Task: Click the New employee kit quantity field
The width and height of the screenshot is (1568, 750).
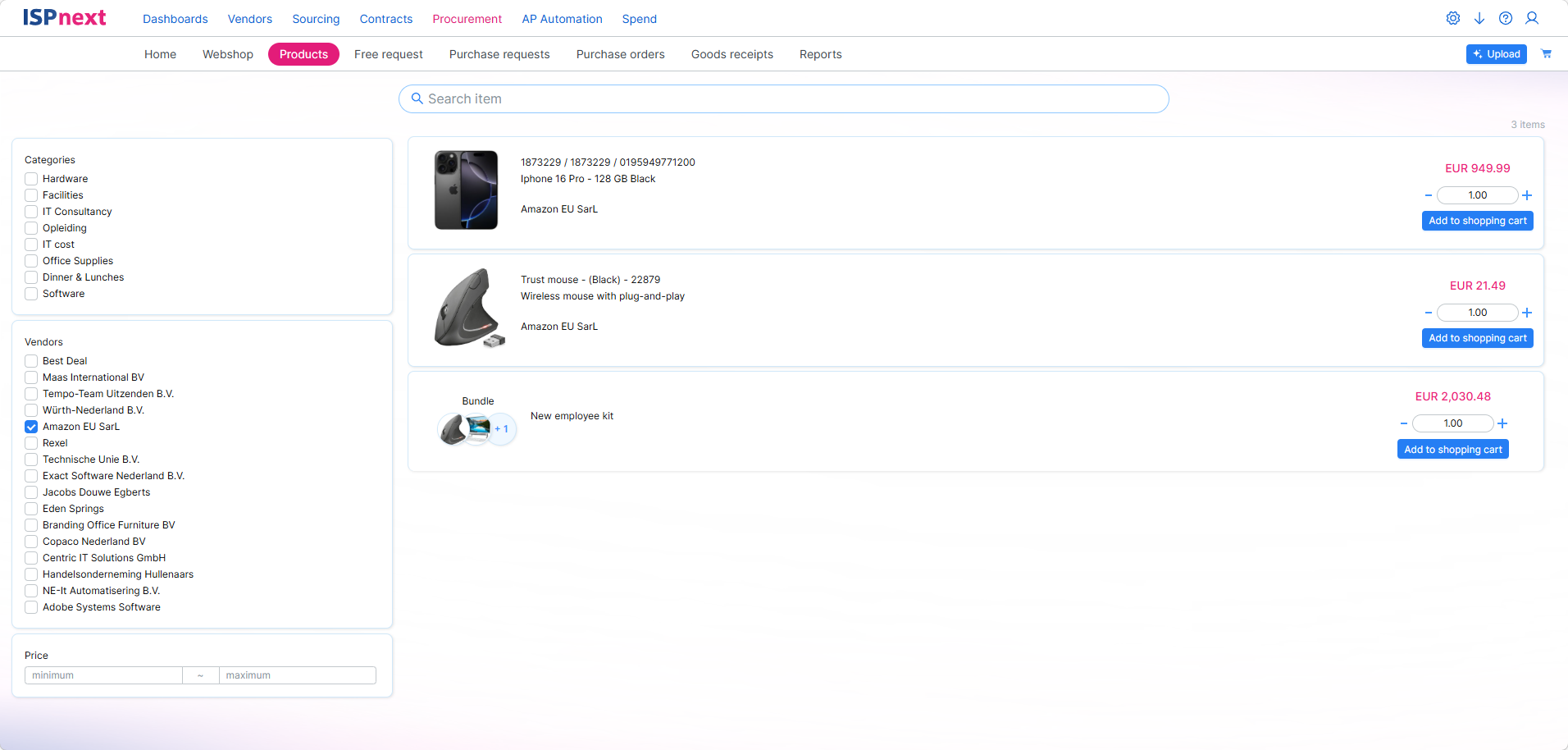Action: [x=1453, y=423]
